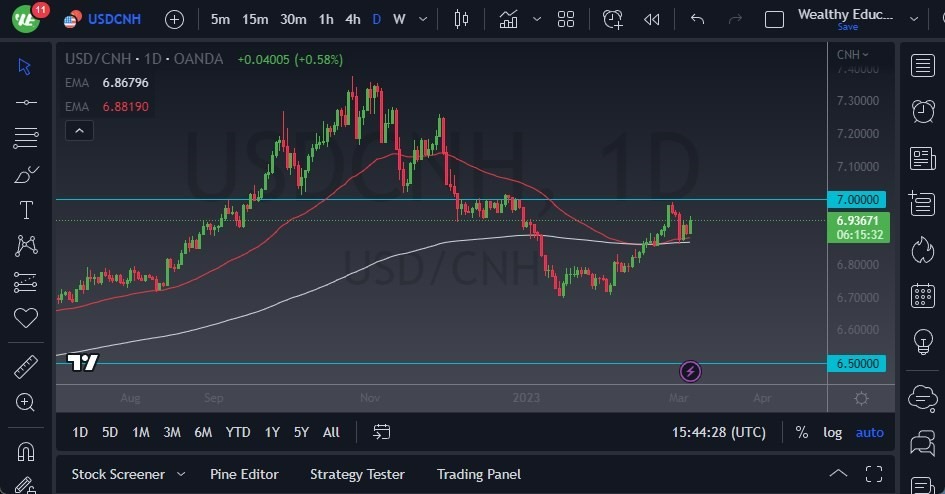Set range to YTD
The width and height of the screenshot is (945, 494).
[237, 432]
